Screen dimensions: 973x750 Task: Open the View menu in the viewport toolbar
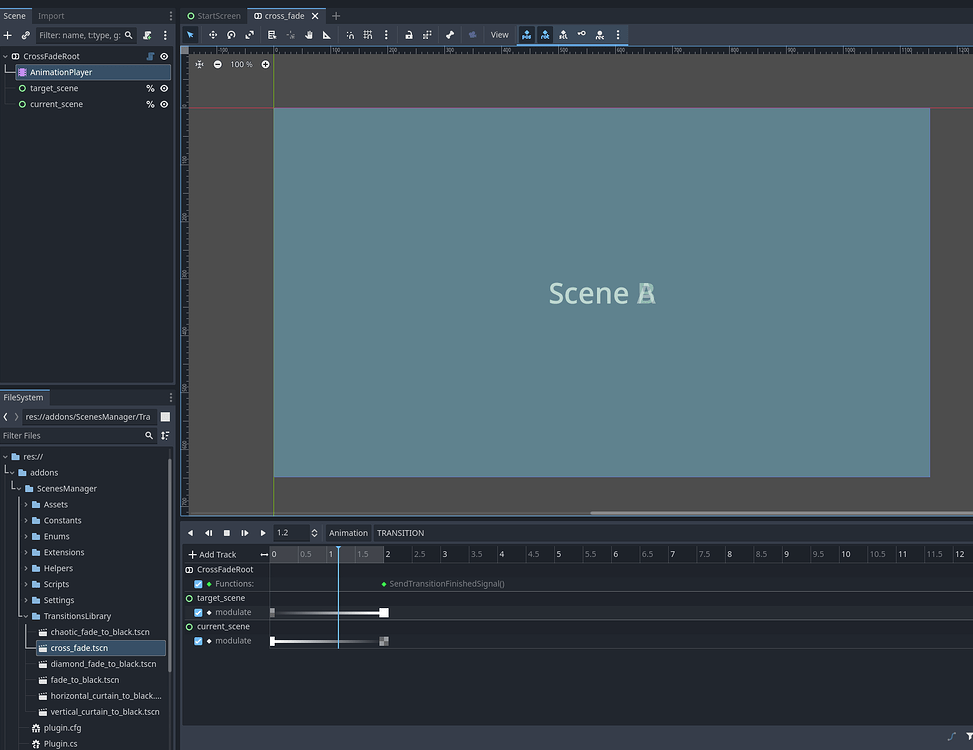[x=499, y=34]
